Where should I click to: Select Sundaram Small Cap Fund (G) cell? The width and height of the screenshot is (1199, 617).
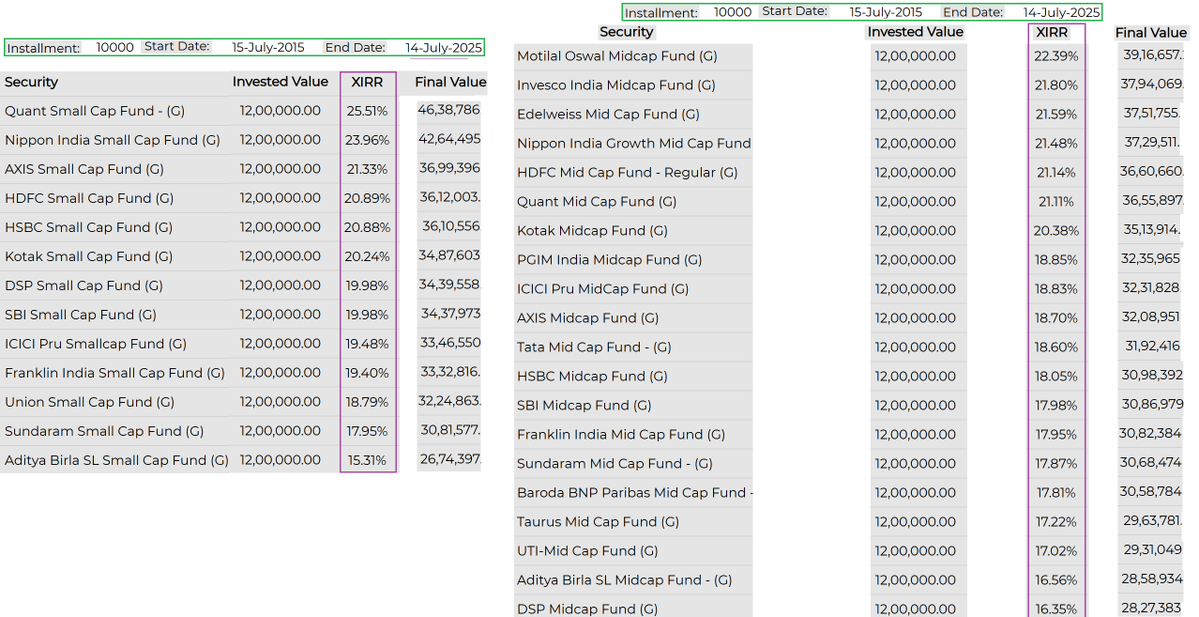point(104,430)
